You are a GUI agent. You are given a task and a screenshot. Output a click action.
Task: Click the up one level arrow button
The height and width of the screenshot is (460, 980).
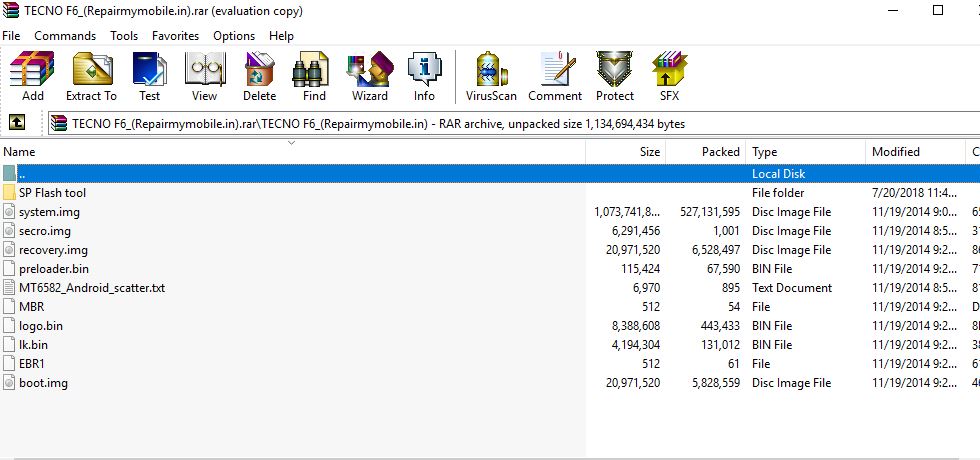17,123
